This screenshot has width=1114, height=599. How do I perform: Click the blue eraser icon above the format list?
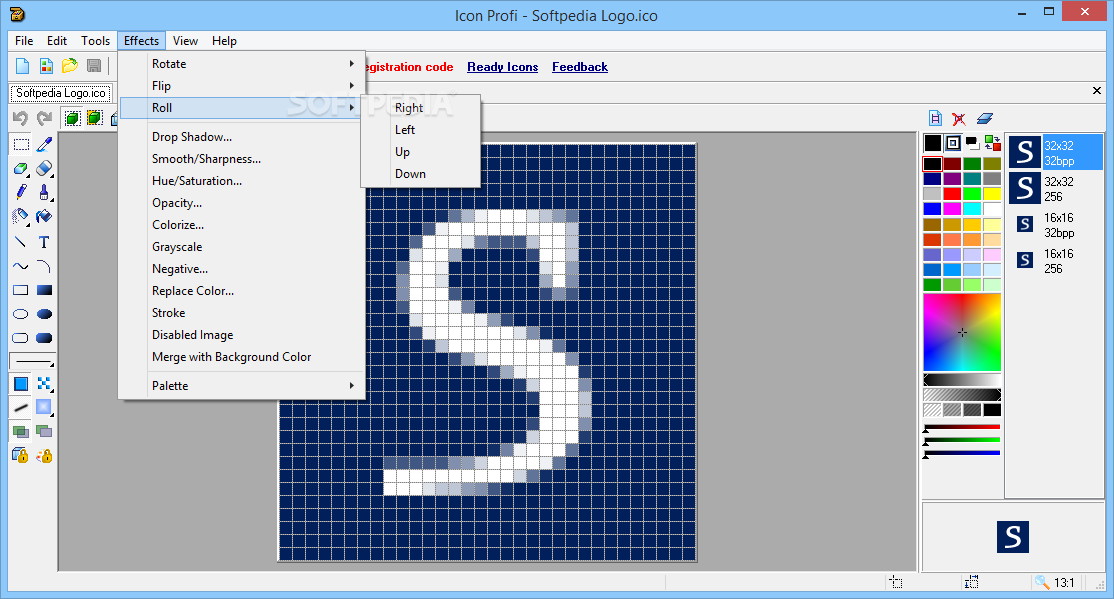click(x=984, y=119)
